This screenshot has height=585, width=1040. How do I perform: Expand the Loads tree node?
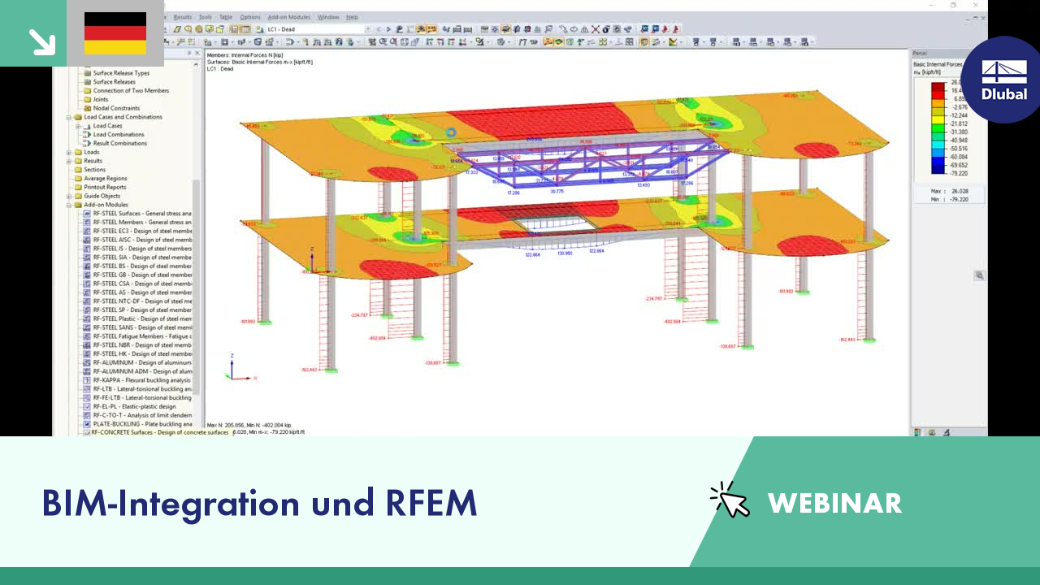click(x=69, y=152)
